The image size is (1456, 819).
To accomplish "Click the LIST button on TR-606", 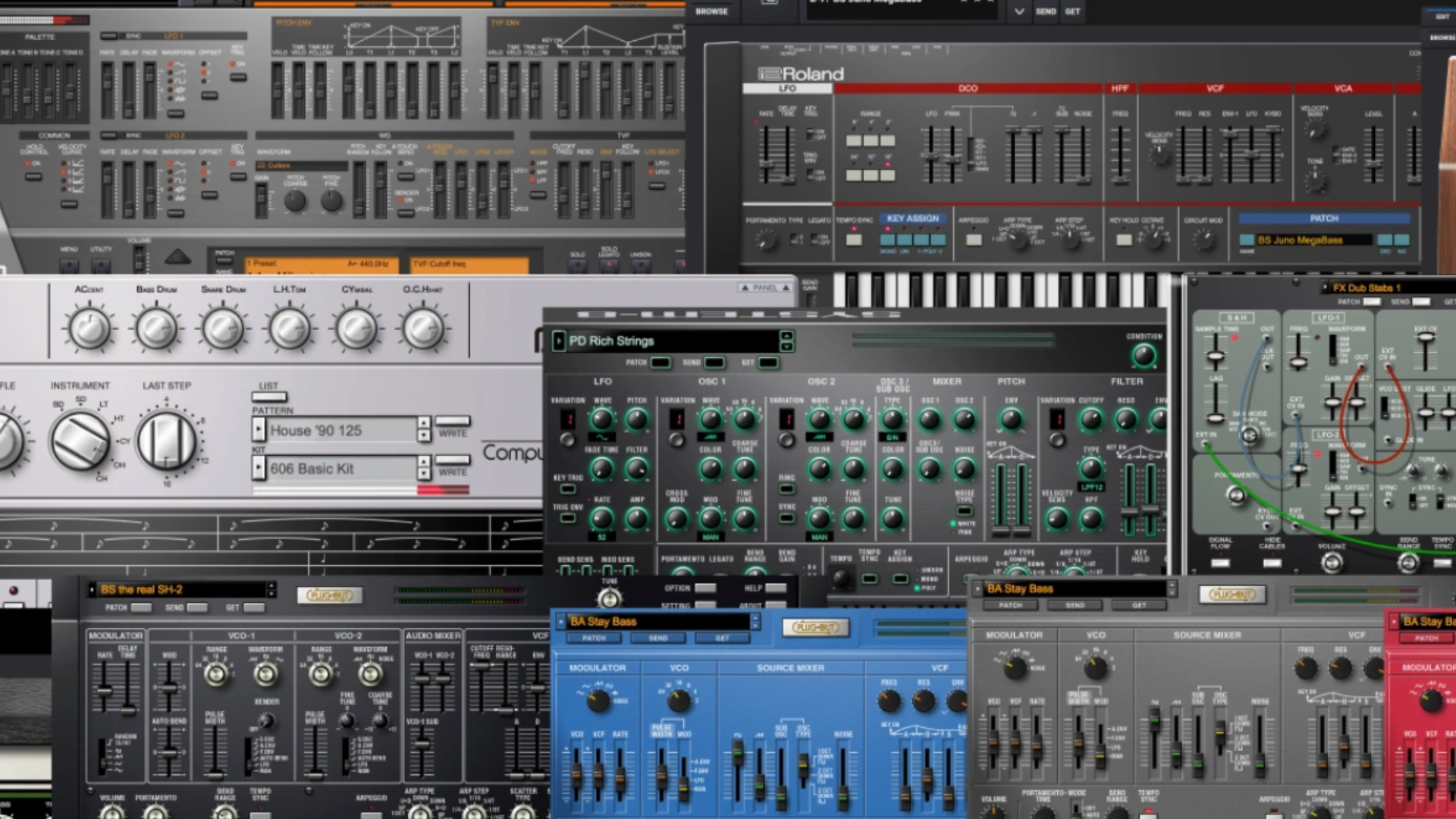I will click(x=269, y=397).
